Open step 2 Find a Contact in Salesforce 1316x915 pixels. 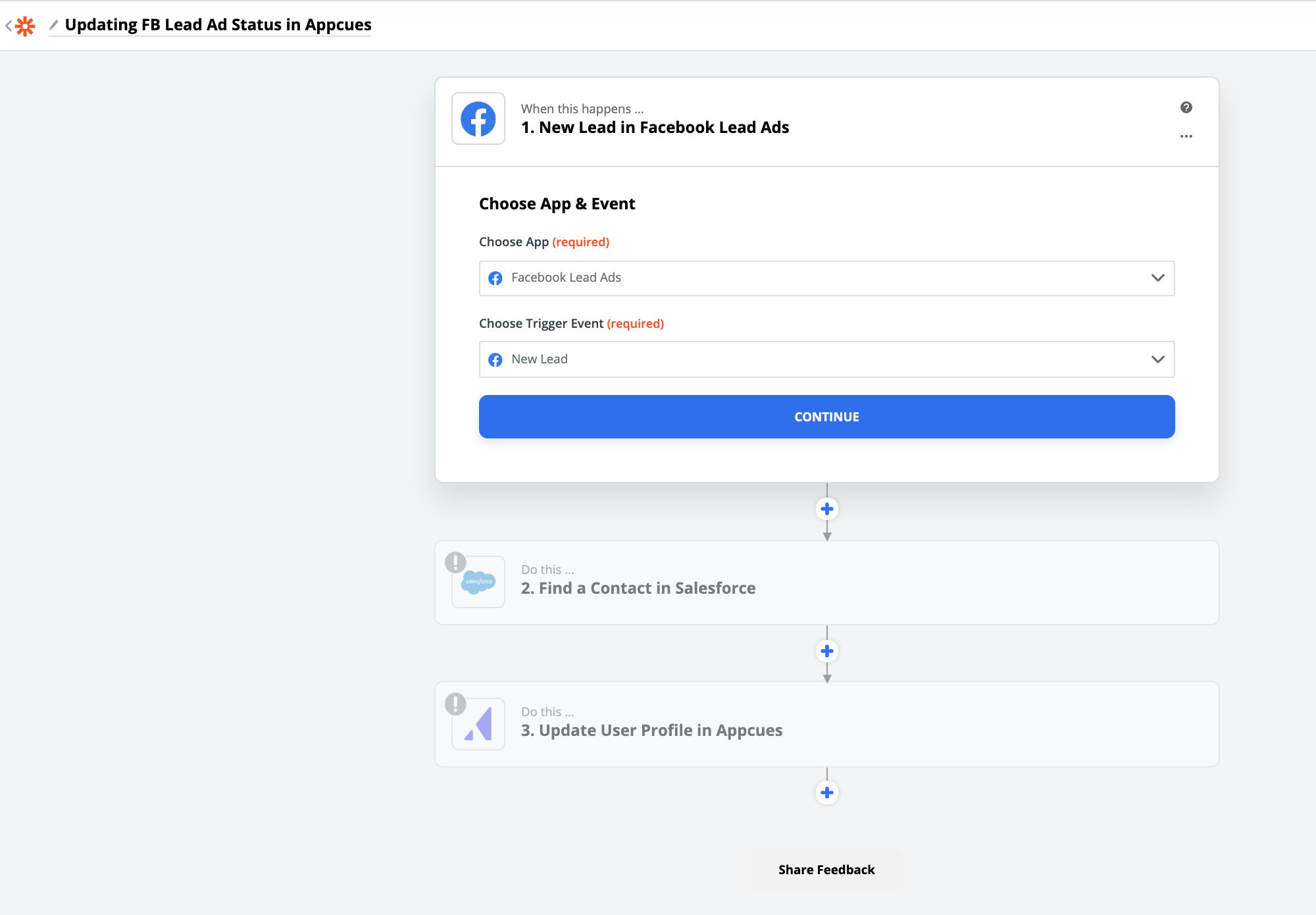tap(826, 583)
